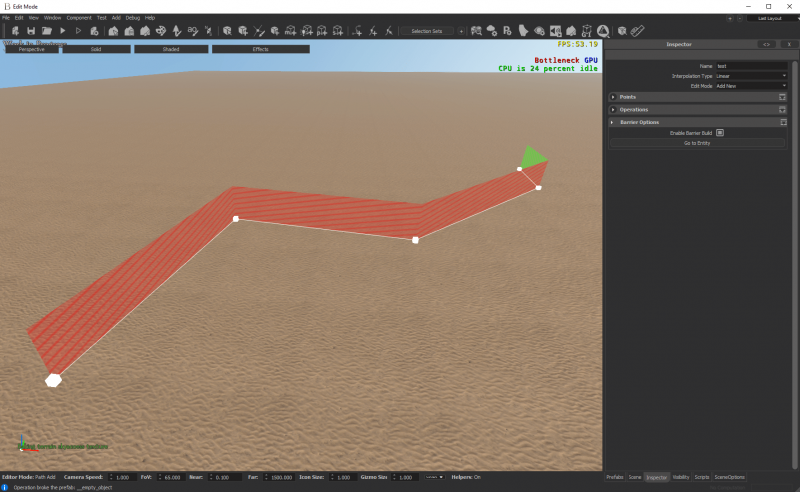
Task: Open the Interpolation Type dropdown
Action: pos(751,76)
